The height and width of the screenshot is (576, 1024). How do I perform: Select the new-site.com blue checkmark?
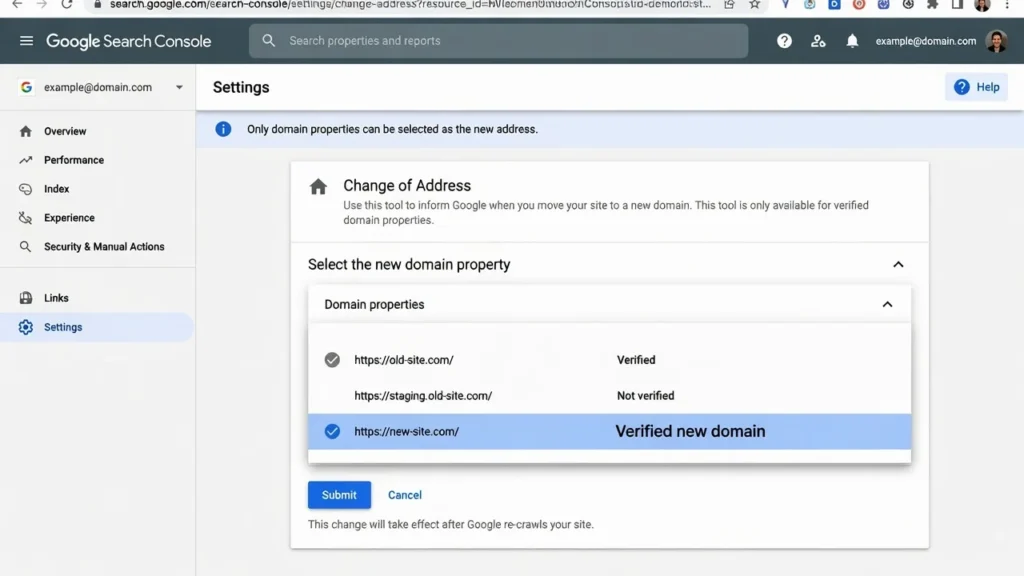(x=332, y=431)
